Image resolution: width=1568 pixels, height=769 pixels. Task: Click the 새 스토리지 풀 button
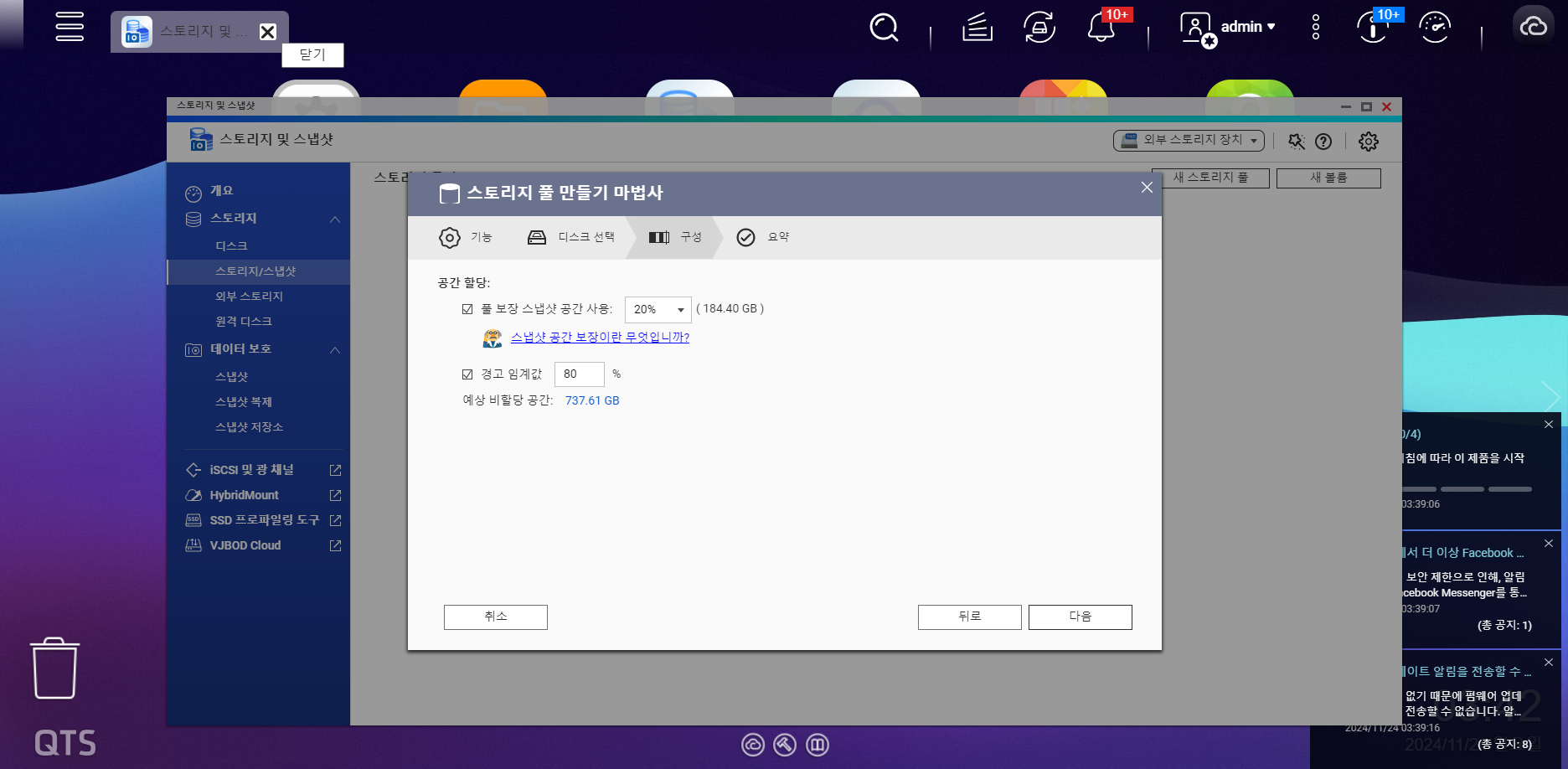coord(1211,178)
